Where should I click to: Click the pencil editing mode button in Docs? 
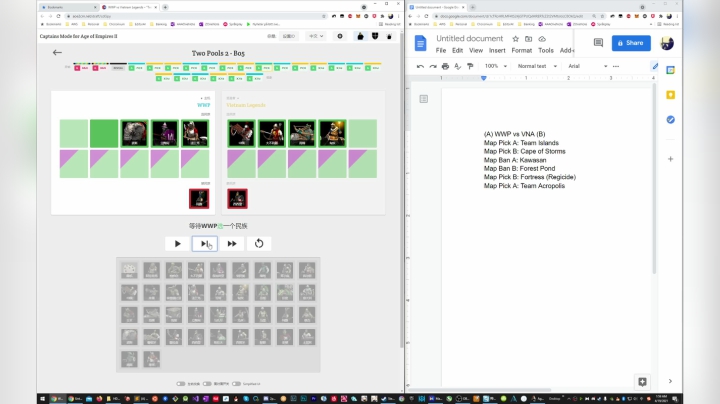coord(655,66)
